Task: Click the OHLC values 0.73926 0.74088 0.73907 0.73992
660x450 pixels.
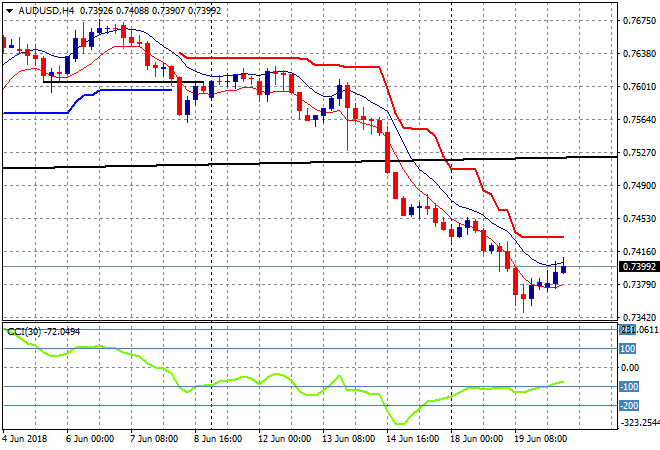Action: click(x=150, y=11)
